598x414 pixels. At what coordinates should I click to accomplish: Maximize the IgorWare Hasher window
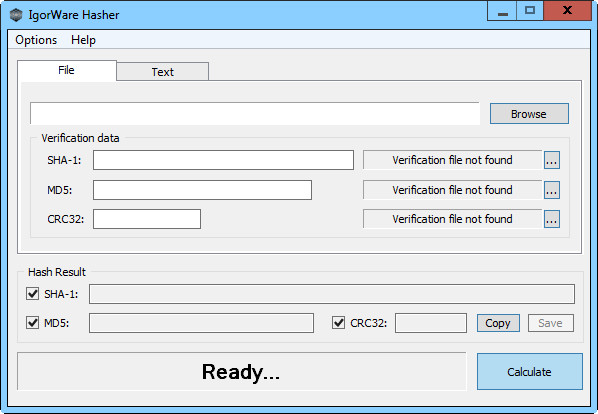click(x=530, y=11)
